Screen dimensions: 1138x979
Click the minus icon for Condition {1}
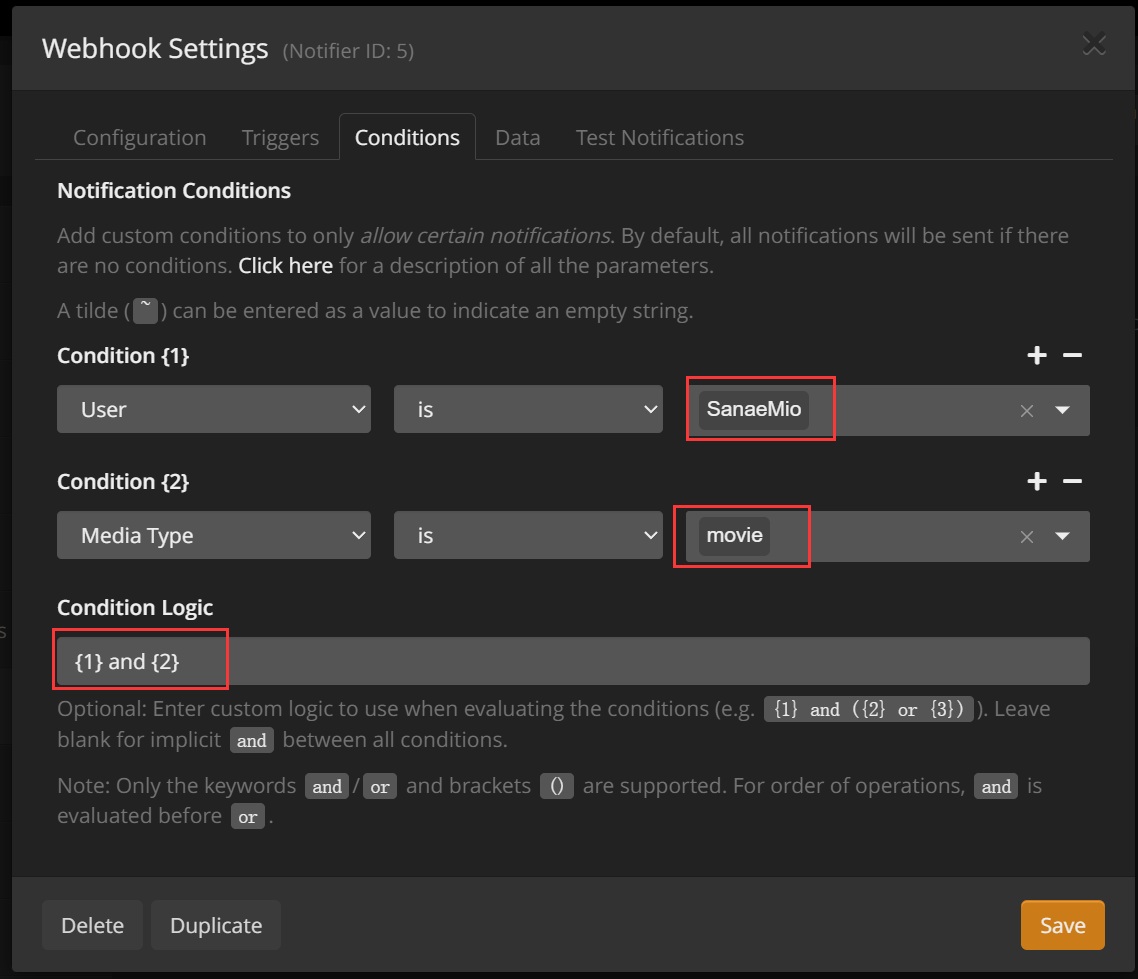[1072, 356]
